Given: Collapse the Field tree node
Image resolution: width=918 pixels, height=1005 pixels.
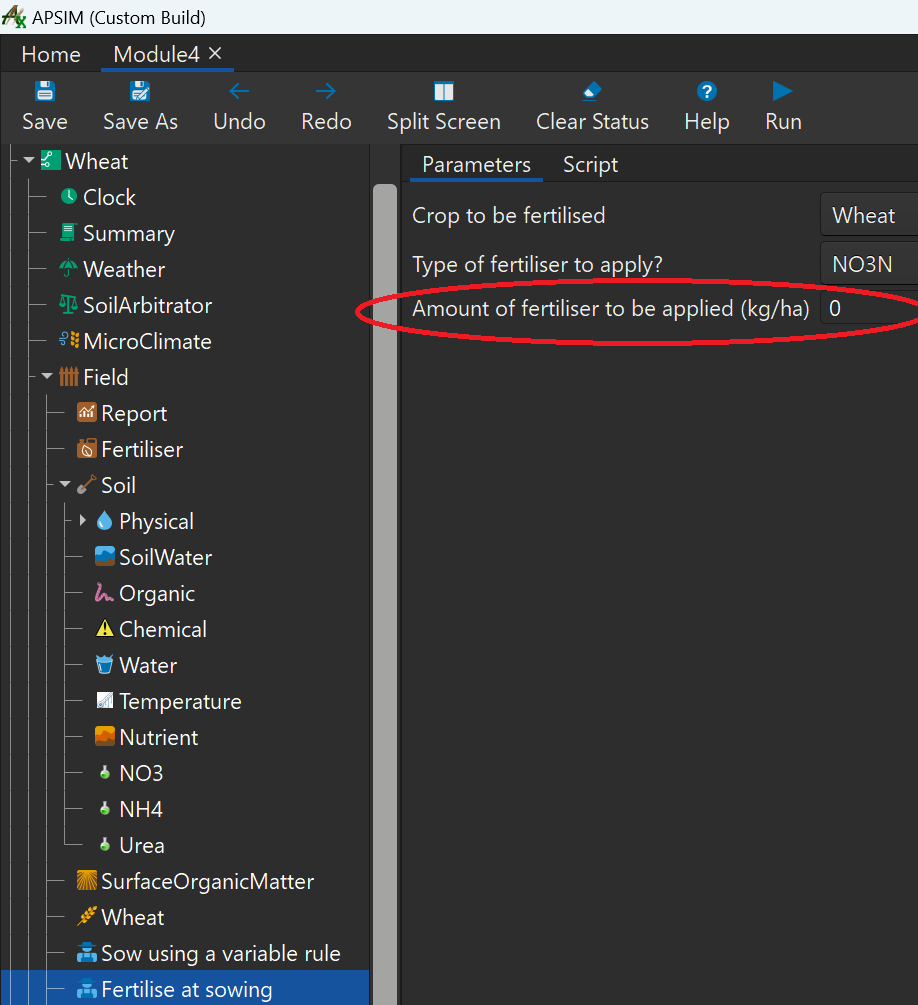Looking at the screenshot, I should pyautogui.click(x=47, y=376).
